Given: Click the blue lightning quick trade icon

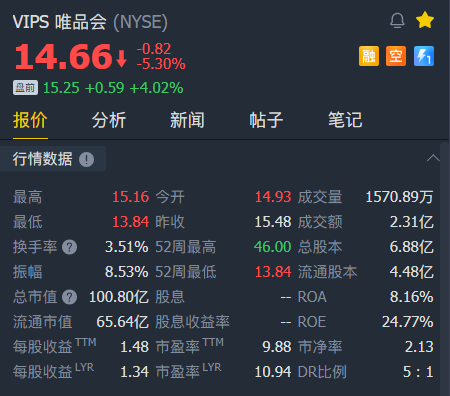Looking at the screenshot, I should pyautogui.click(x=424, y=56).
